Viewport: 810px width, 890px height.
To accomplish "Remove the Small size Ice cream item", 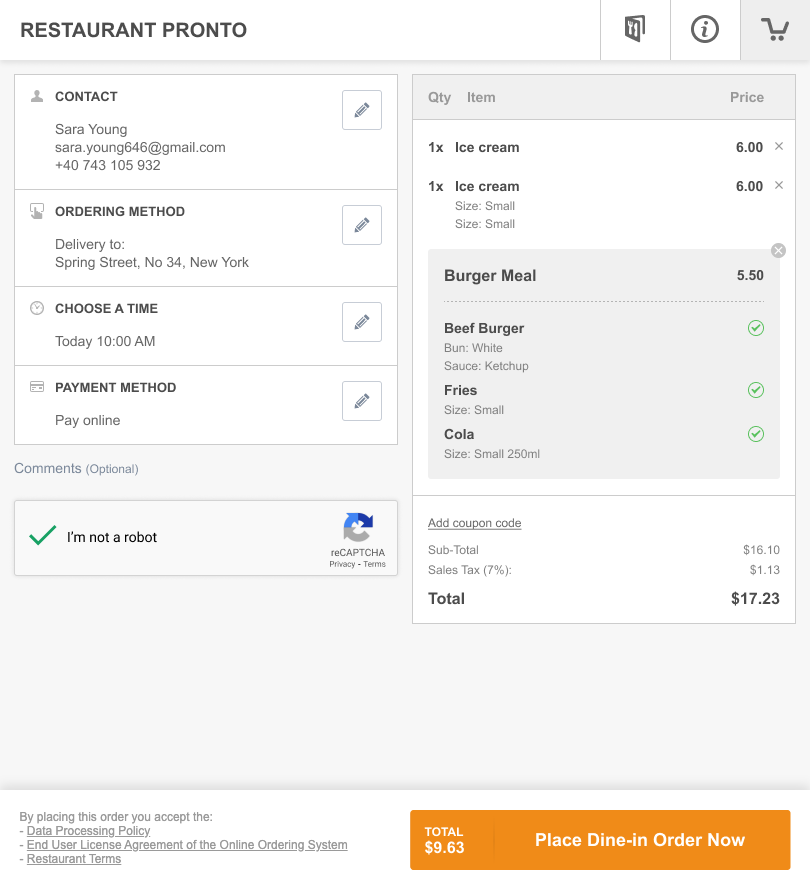I will pyautogui.click(x=779, y=186).
